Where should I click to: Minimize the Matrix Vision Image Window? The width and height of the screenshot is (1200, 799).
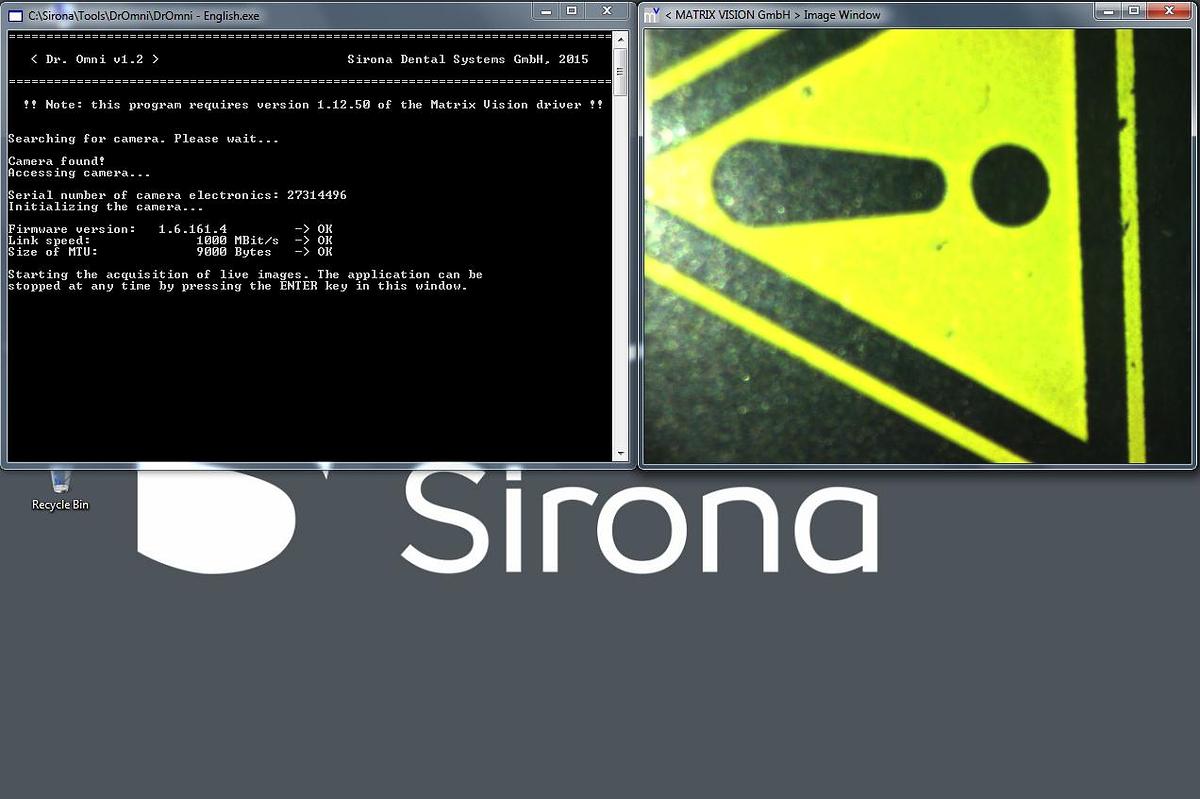coord(1106,11)
